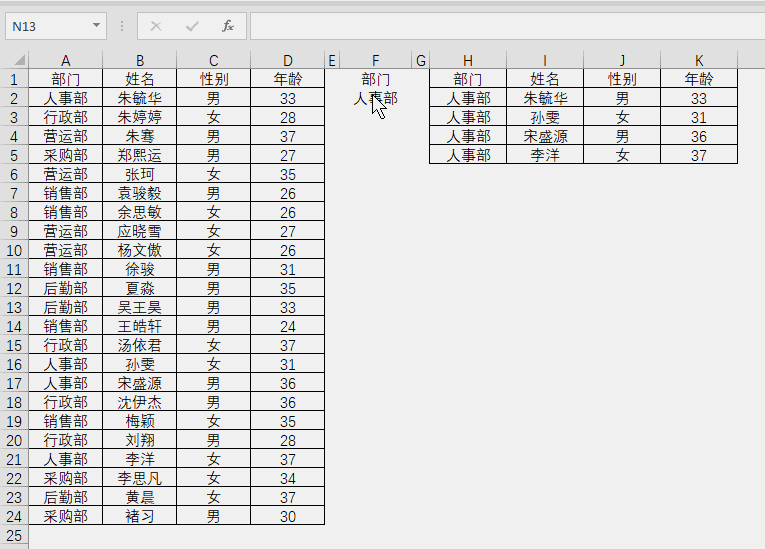Viewport: 765px width, 549px height.
Task: Click cell with name 梅颖
Action: 140,421
